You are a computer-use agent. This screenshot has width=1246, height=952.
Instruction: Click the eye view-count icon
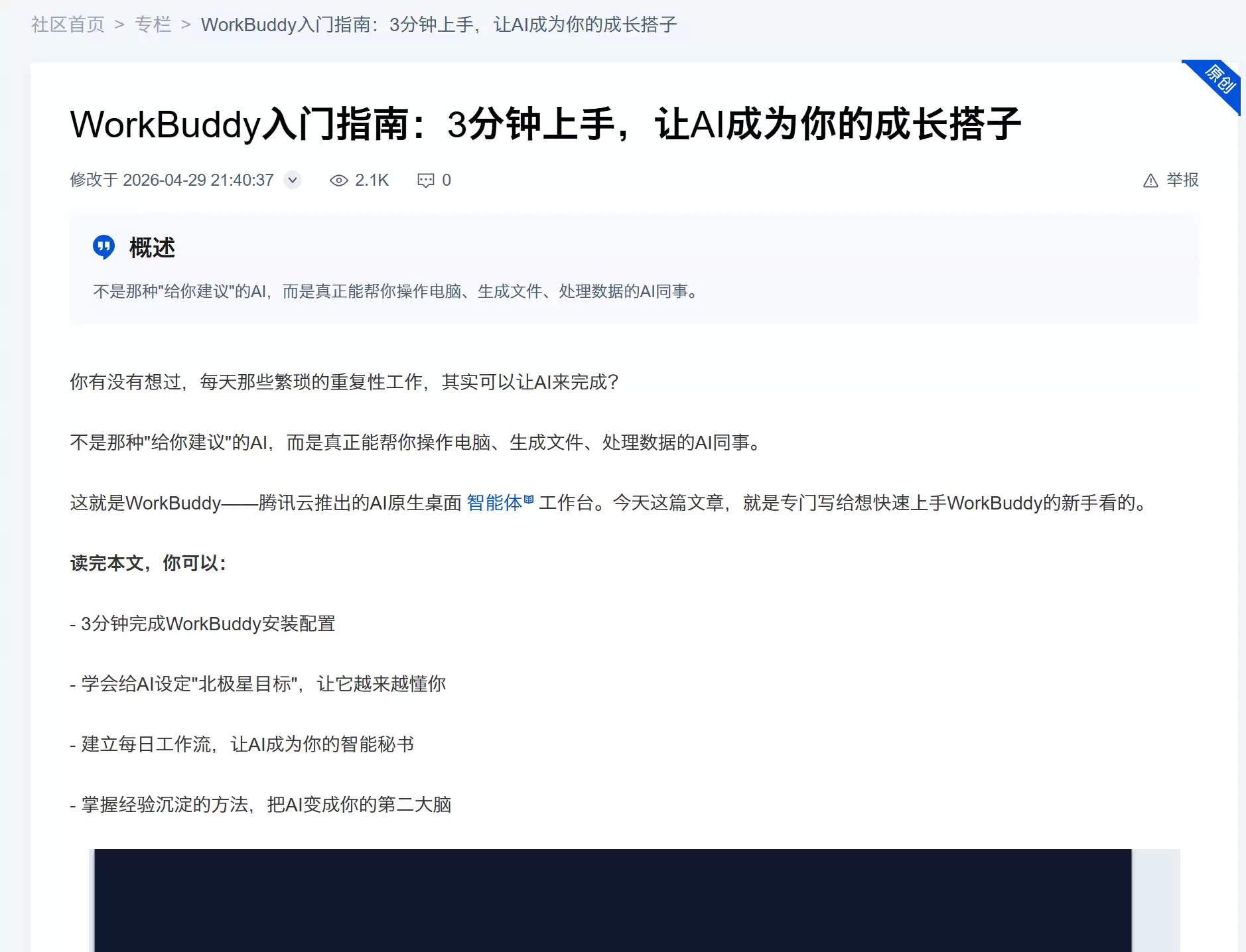point(338,180)
